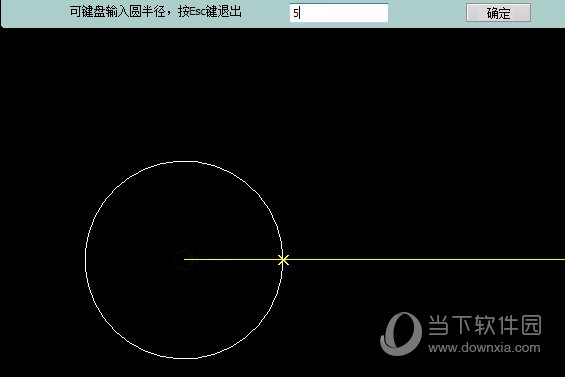Focus the circle radius input field
The image size is (565, 377).
click(339, 13)
